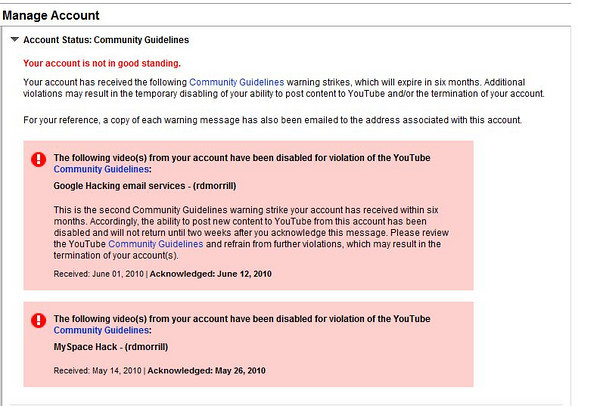The height and width of the screenshot is (406, 600).
Task: Click bold disabled-video heading in first strike box
Action: (x=242, y=163)
